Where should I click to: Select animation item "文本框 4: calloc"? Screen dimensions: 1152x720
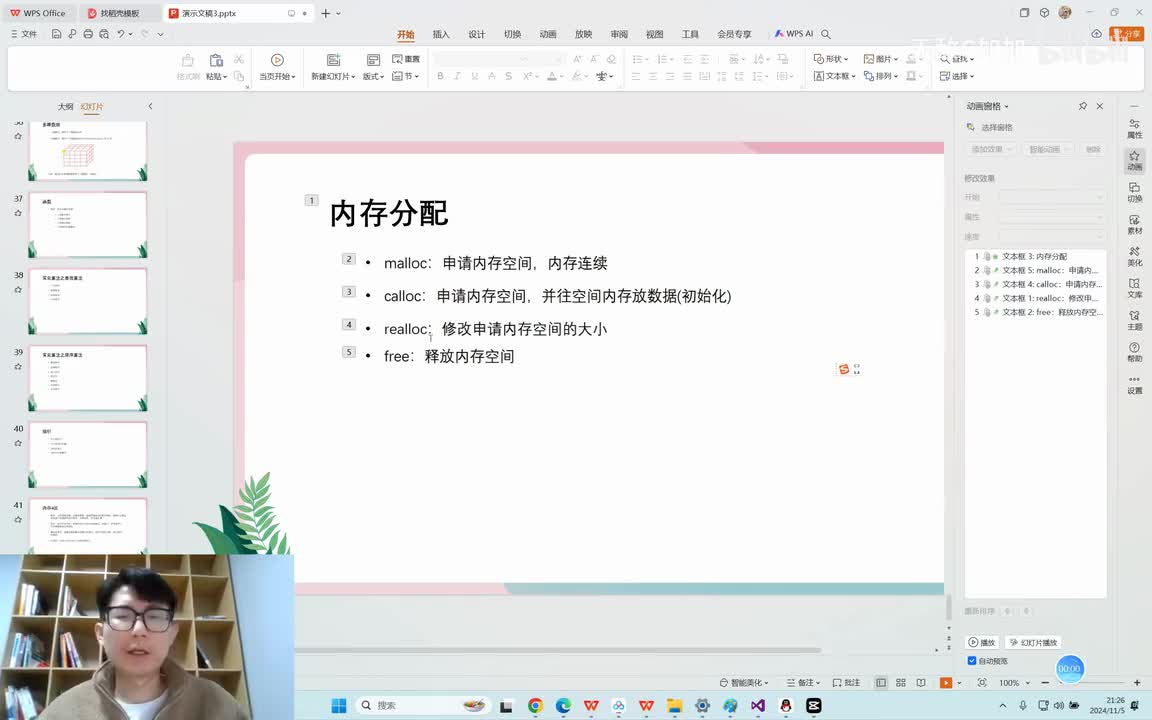(1037, 284)
